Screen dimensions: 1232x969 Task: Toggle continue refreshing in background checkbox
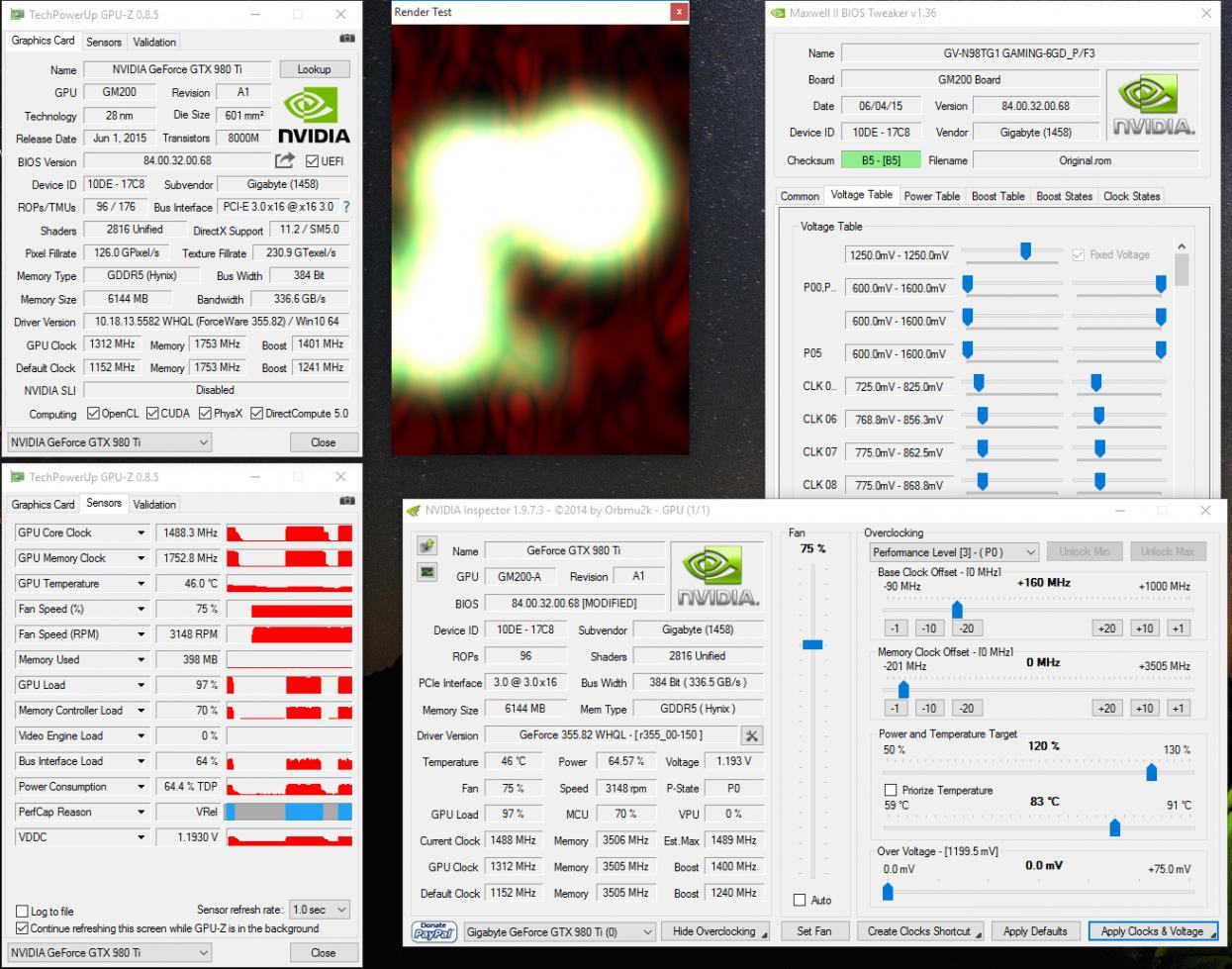pyautogui.click(x=22, y=928)
